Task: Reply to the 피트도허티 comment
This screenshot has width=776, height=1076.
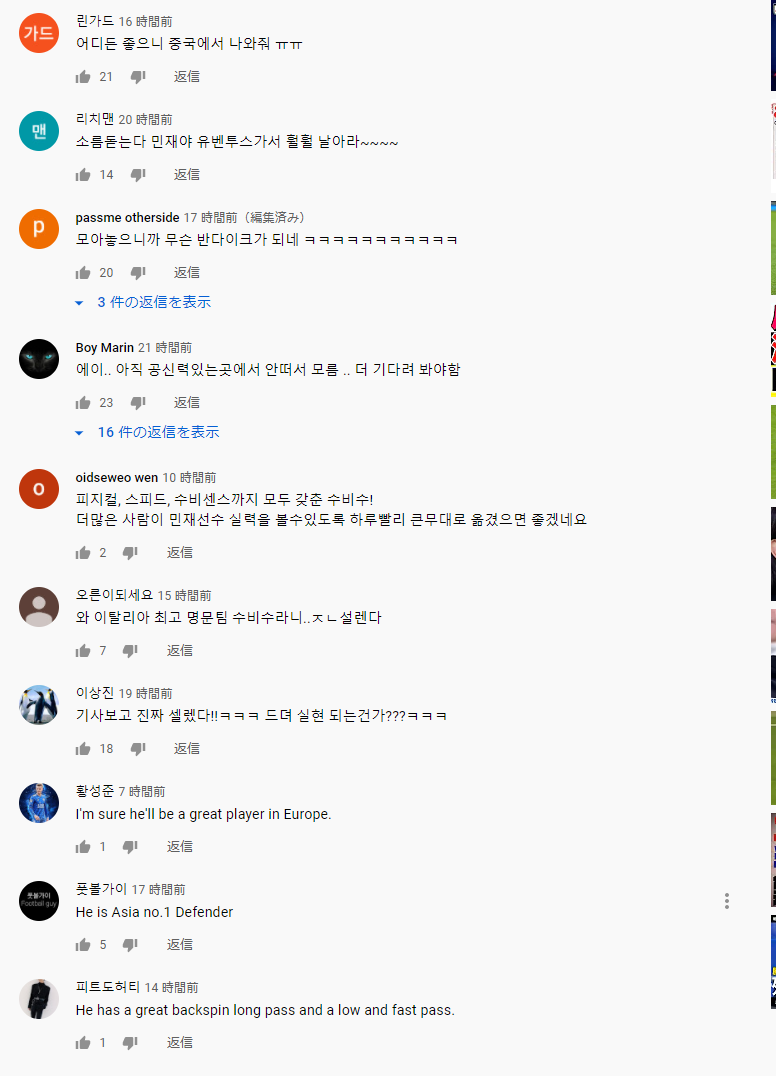Action: click(180, 1043)
